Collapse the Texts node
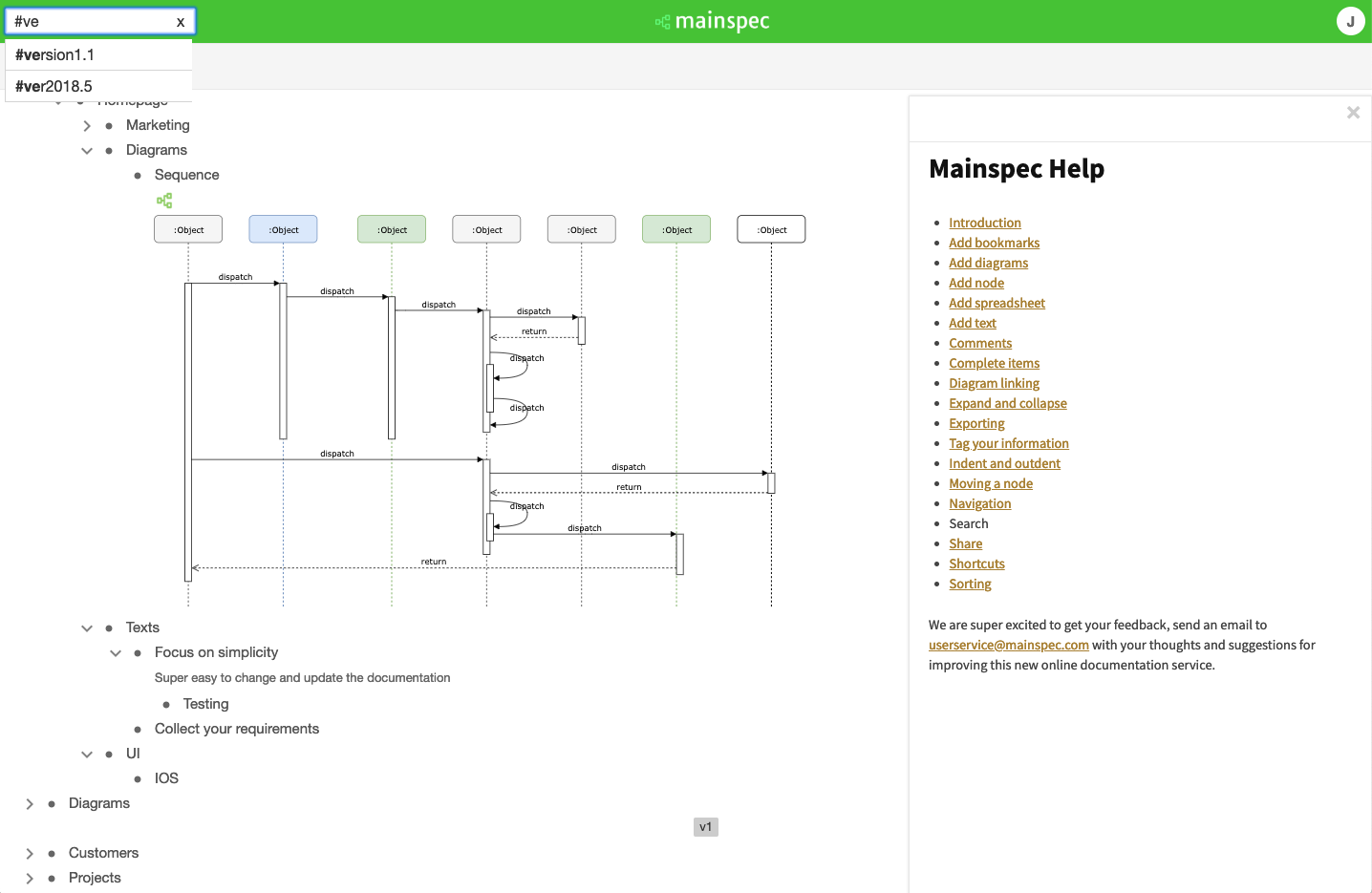 pos(87,627)
